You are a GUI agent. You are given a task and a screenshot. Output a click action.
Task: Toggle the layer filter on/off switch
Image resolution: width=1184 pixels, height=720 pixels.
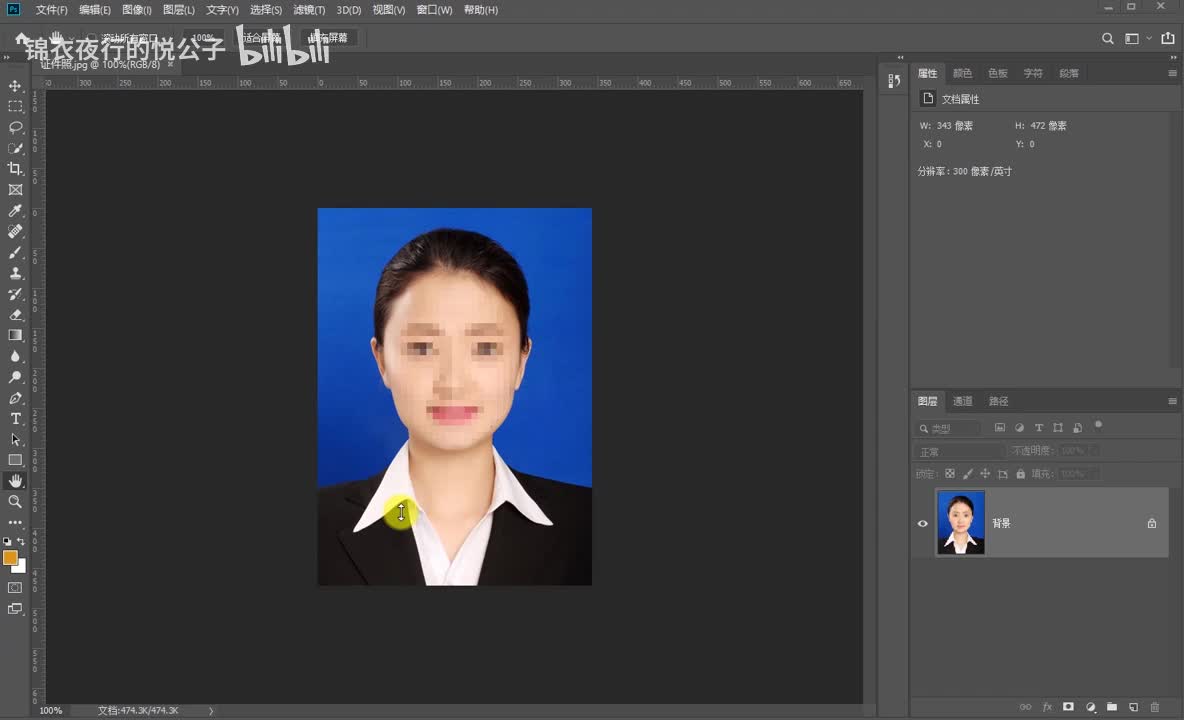1098,426
